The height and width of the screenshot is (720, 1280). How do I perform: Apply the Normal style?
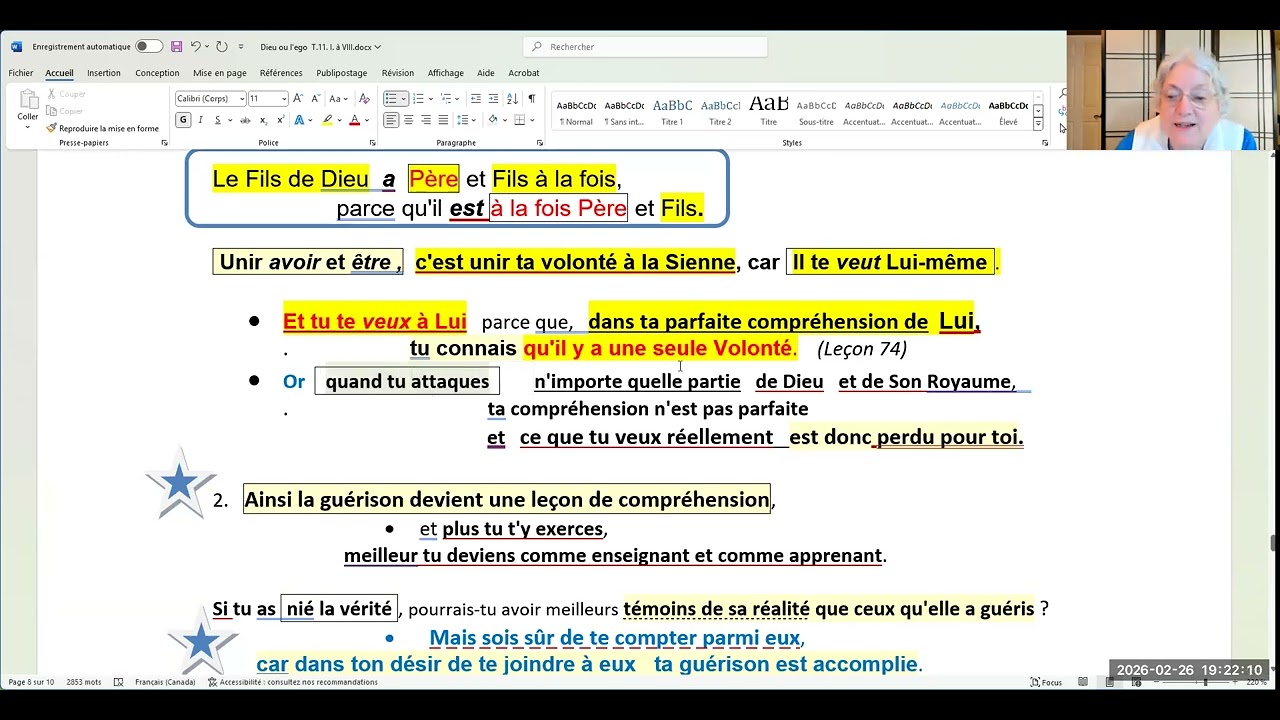[576, 111]
